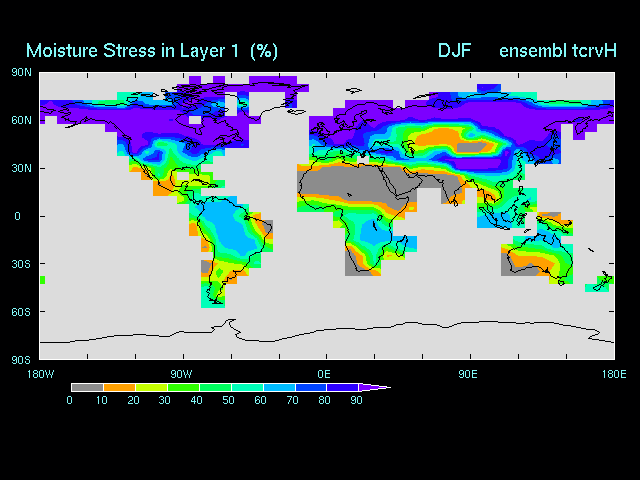
Task: Click the 'ensembl tcrvH' label
Action: tap(558, 51)
